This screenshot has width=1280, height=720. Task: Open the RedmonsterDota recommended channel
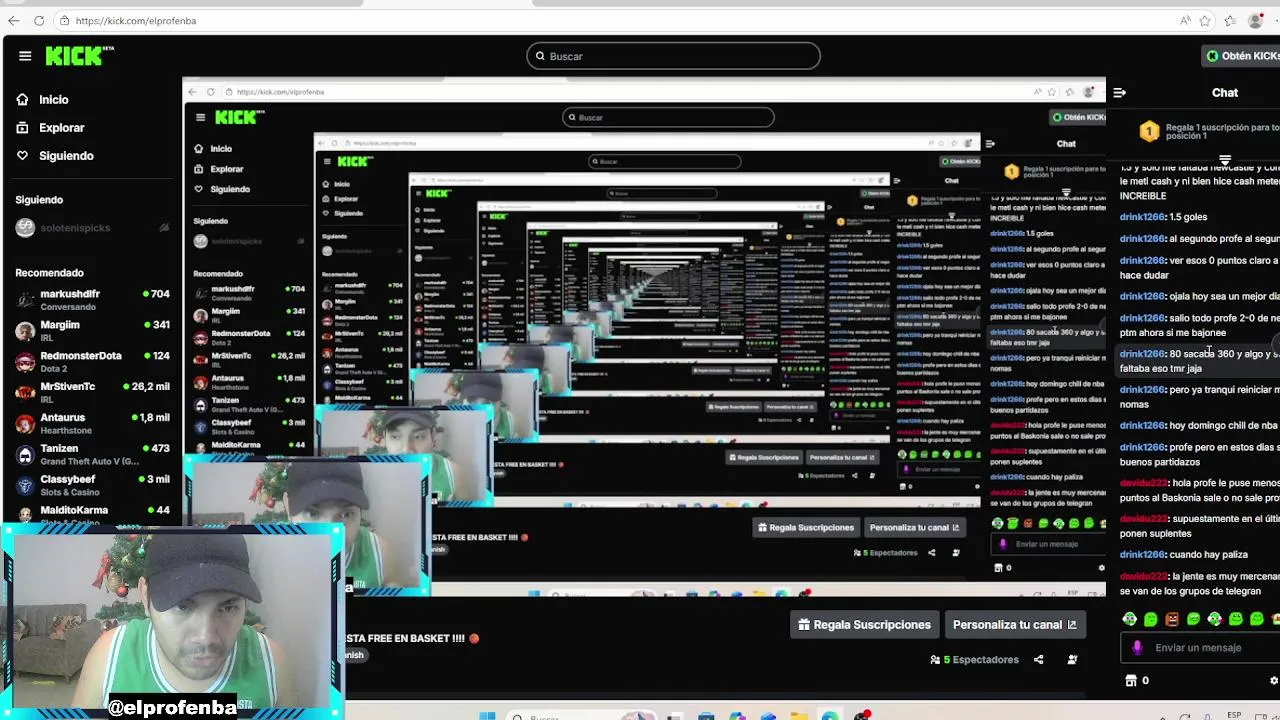(x=92, y=362)
